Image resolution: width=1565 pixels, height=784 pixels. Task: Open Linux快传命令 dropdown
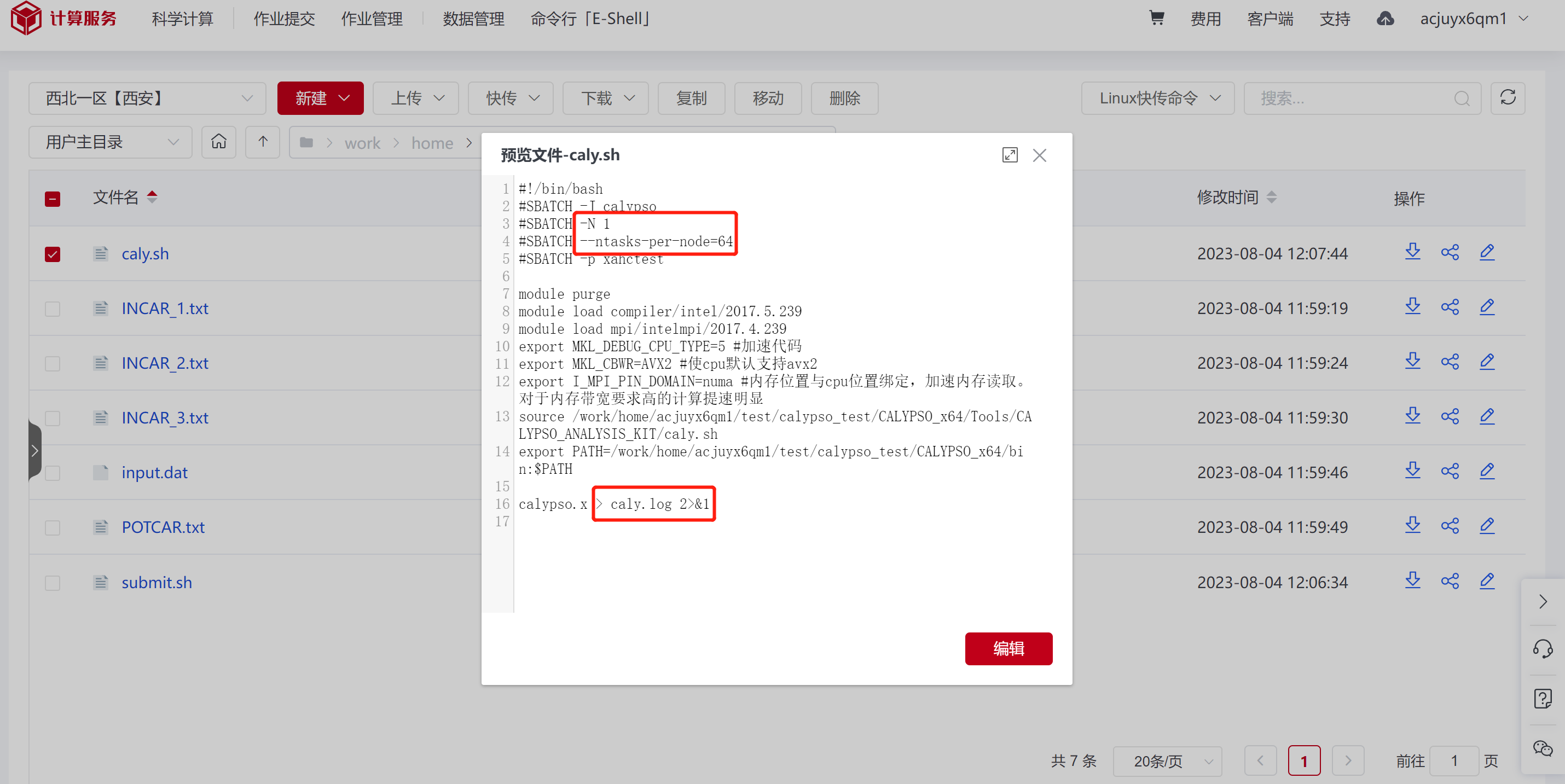(1158, 98)
